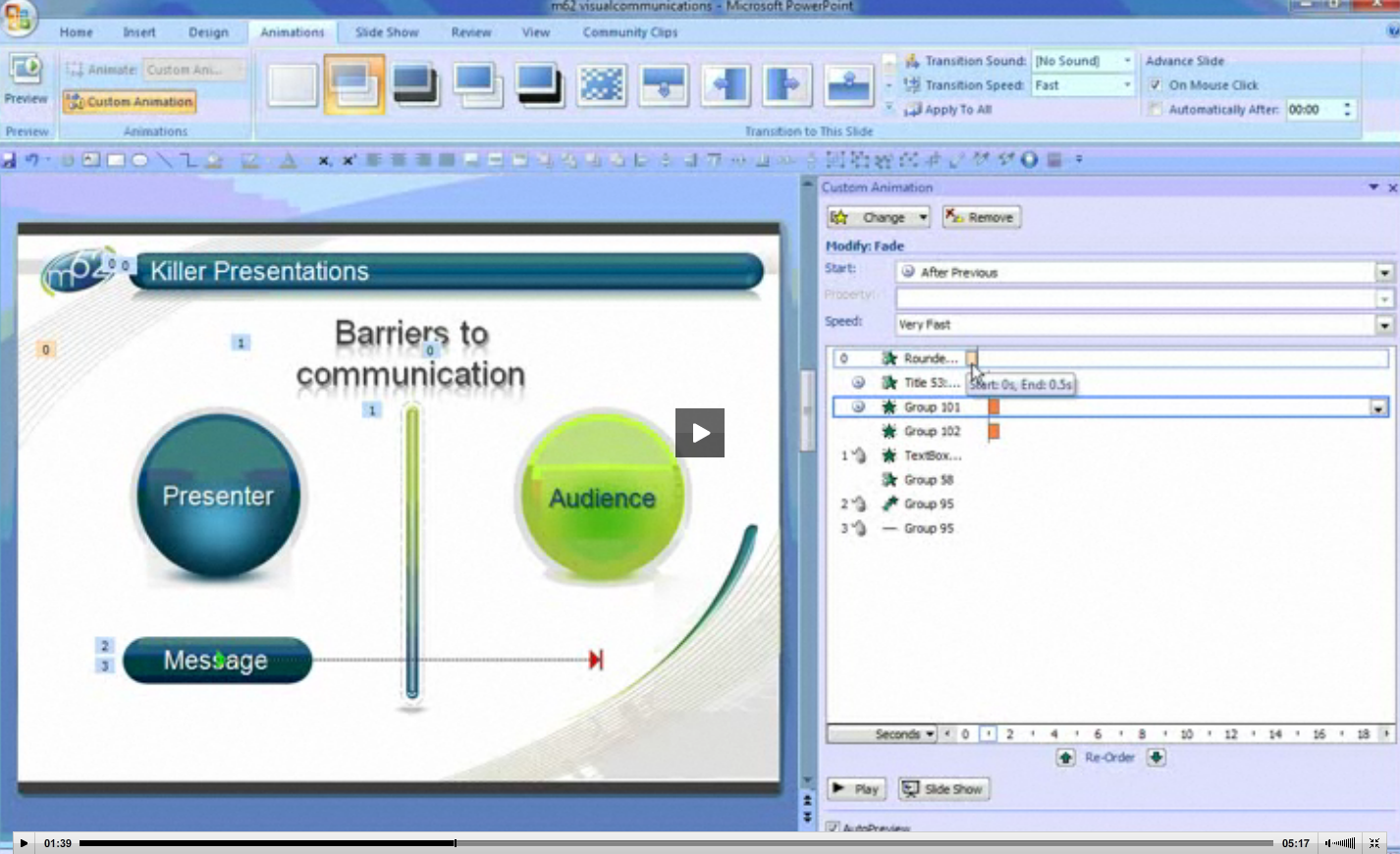The height and width of the screenshot is (854, 1400).
Task: Click the Undo arrow icon
Action: (31, 160)
